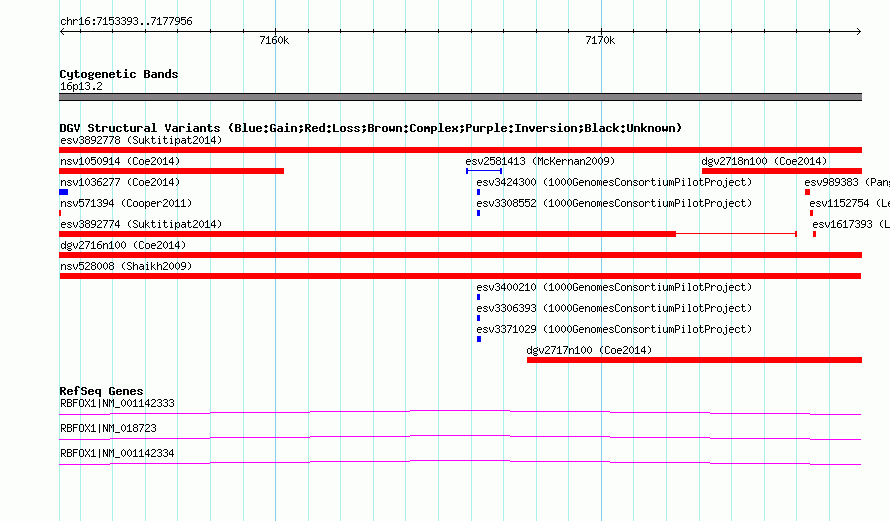The image size is (890, 521).
Task: Select the red bar under dgv2717n100
Action: (x=694, y=360)
